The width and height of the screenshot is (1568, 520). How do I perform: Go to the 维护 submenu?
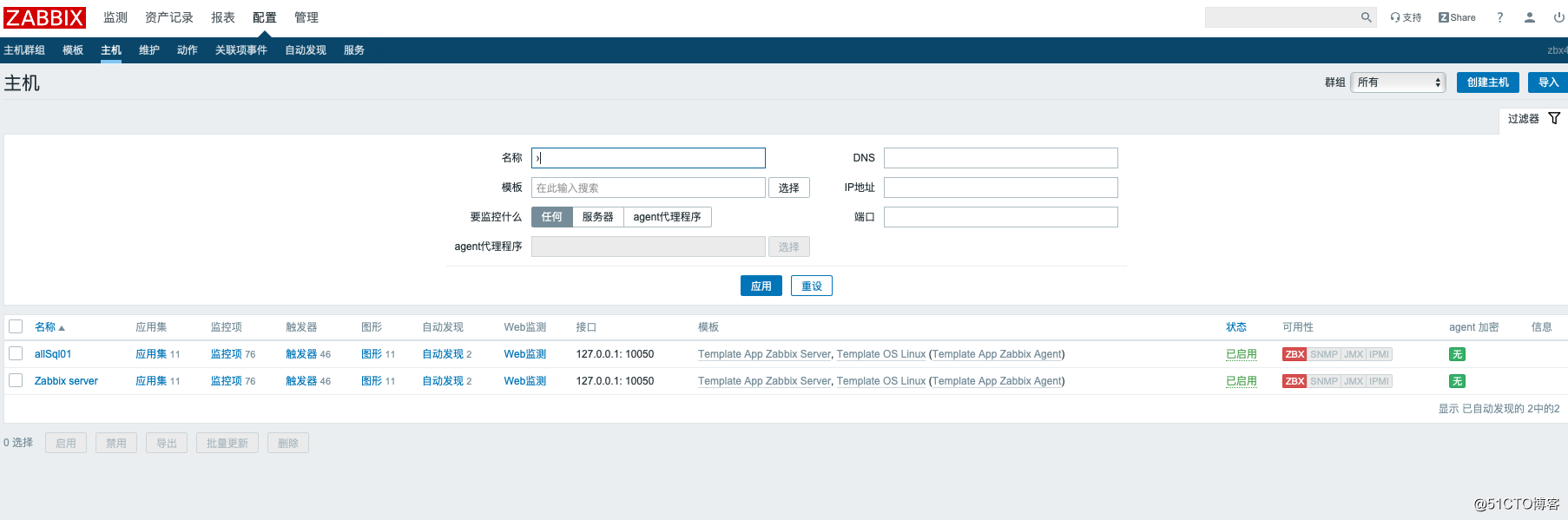pyautogui.click(x=149, y=50)
